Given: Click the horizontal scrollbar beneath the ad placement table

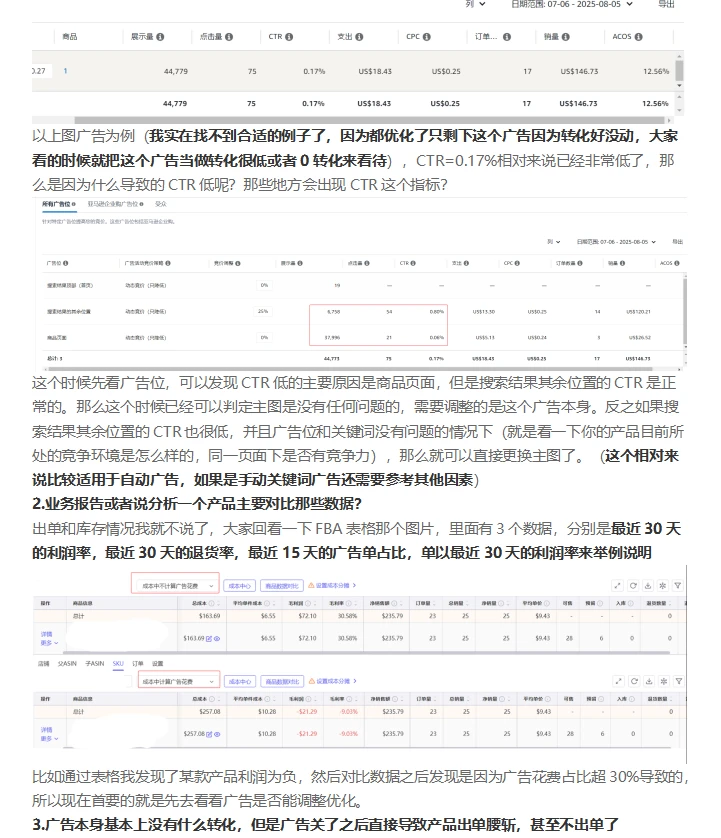Looking at the screenshot, I should [350, 369].
